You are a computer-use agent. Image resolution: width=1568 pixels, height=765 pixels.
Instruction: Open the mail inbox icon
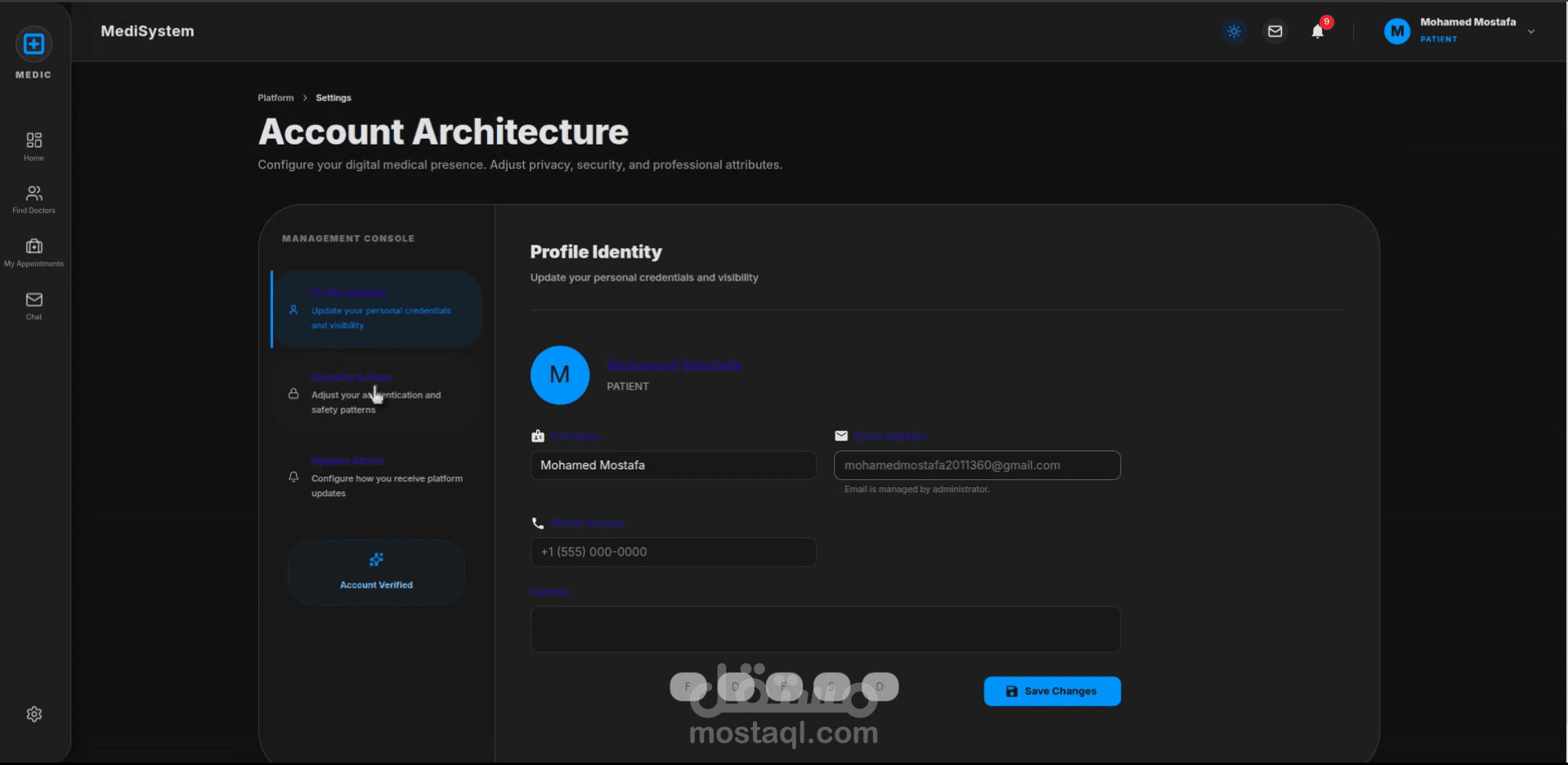click(1275, 32)
